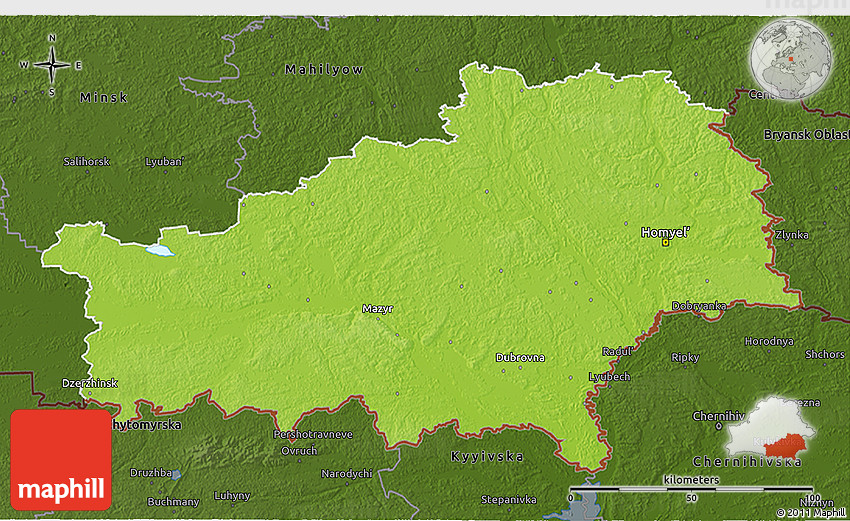Screen dimensions: 850x521
Task: Click the Dzerzhinsk town label
Action: point(90,383)
